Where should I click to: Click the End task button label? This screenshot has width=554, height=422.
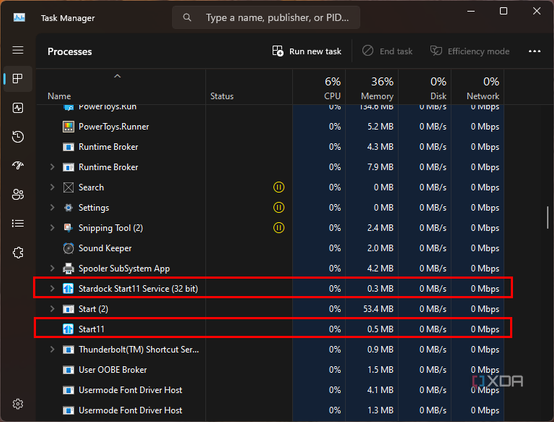[x=396, y=52]
